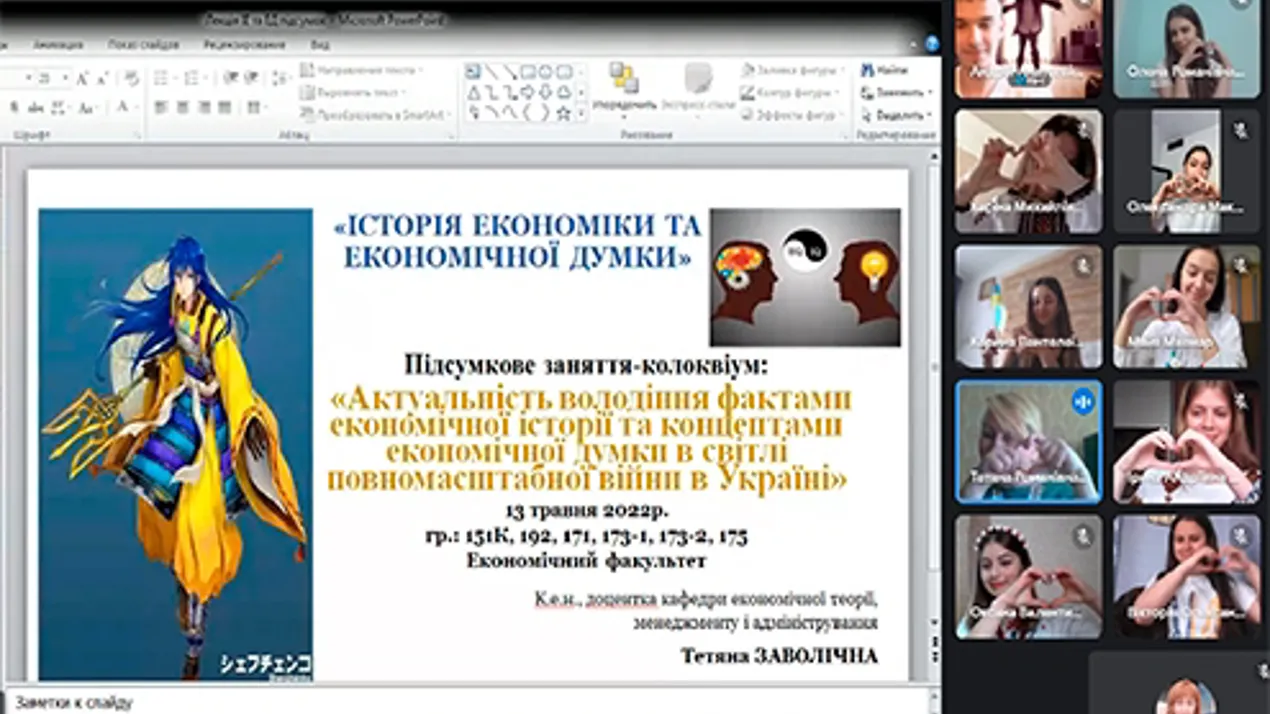This screenshot has width=1270, height=714.
Task: Click the Increase Font Size icon
Action: (x=83, y=77)
